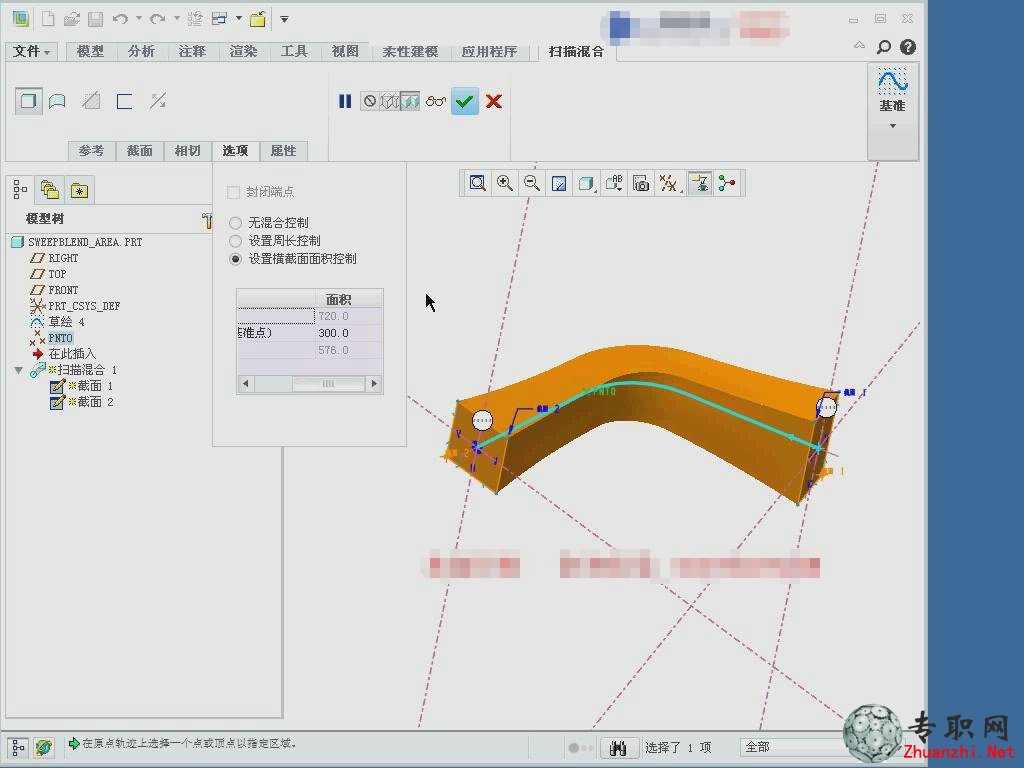Select the Attached preview icon
Viewport: 1024px width, 768px height.
[409, 101]
